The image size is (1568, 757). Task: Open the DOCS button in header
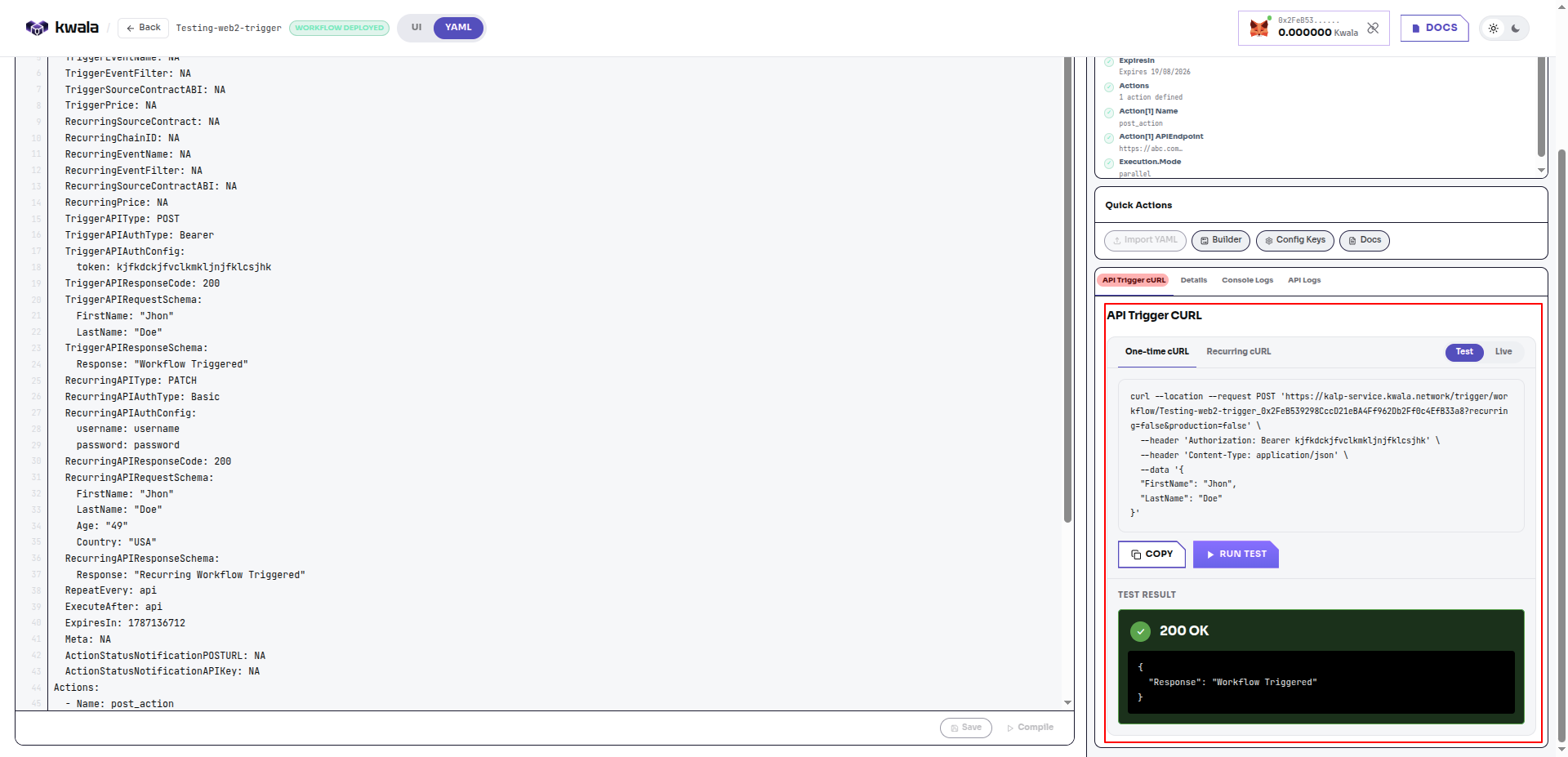1434,28
